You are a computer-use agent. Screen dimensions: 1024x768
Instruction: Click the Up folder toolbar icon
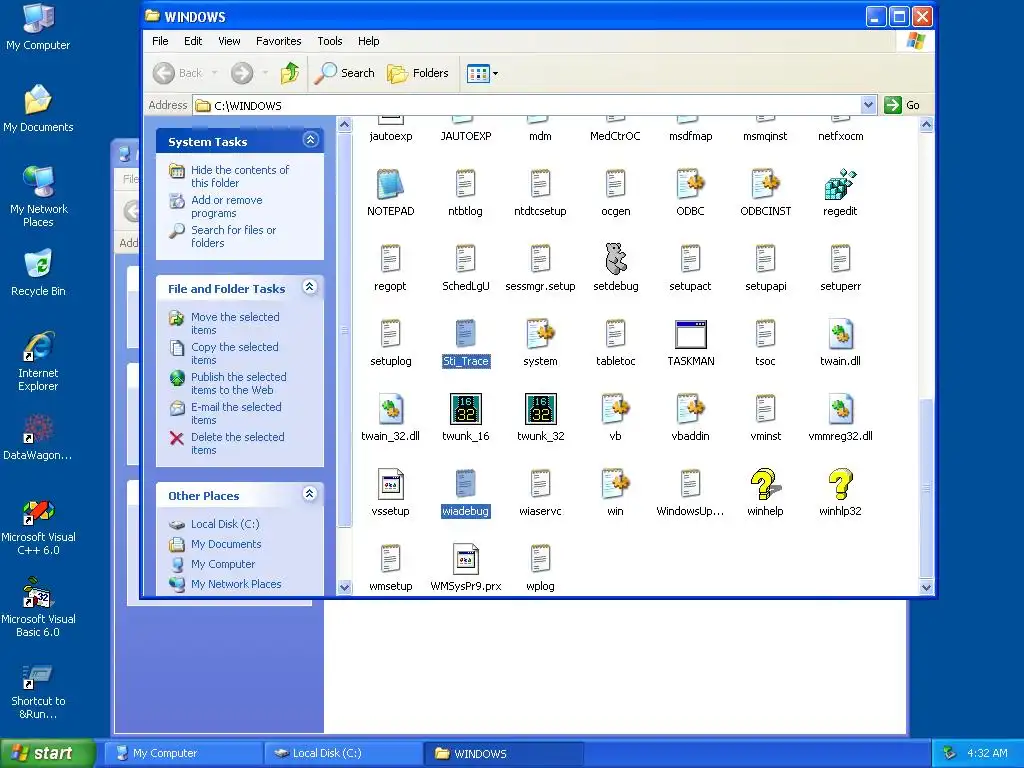point(290,73)
